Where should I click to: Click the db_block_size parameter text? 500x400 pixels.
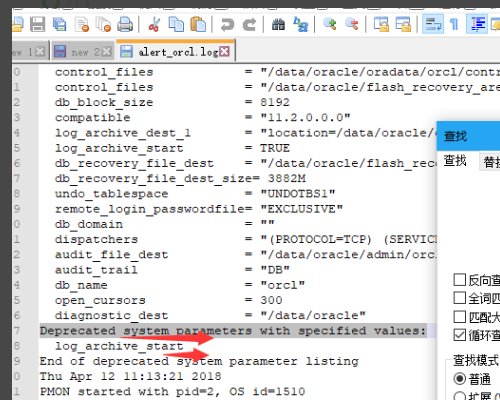[x=104, y=102]
